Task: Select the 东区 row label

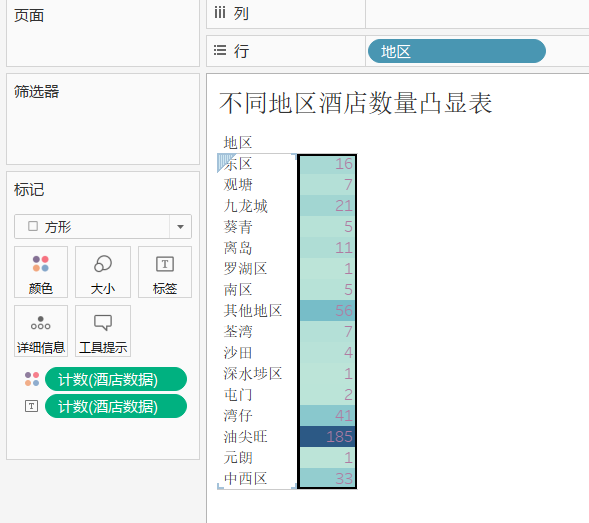Action: (x=238, y=164)
